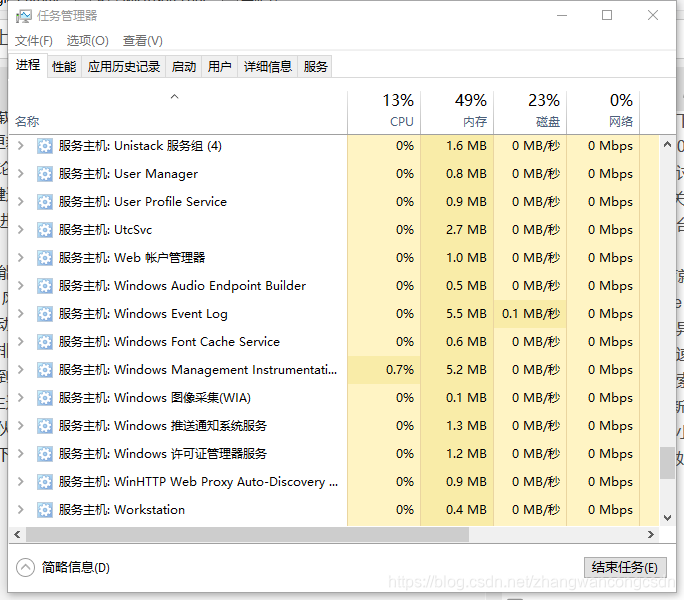Click the Task Manager icon in the title bar
Viewport: 684px width, 600px height.
pyautogui.click(x=24, y=17)
